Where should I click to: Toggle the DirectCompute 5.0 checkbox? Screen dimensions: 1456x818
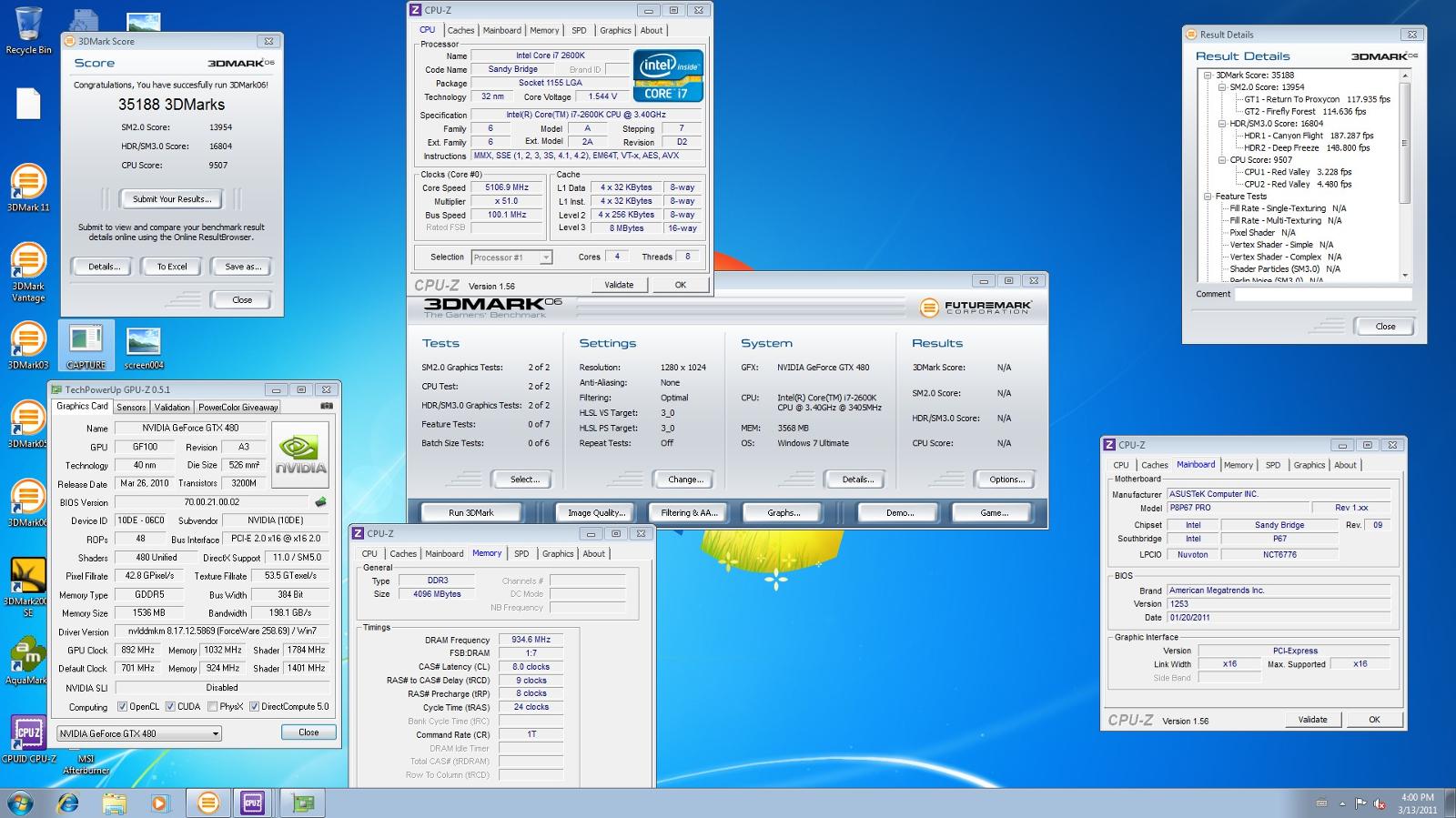254,706
